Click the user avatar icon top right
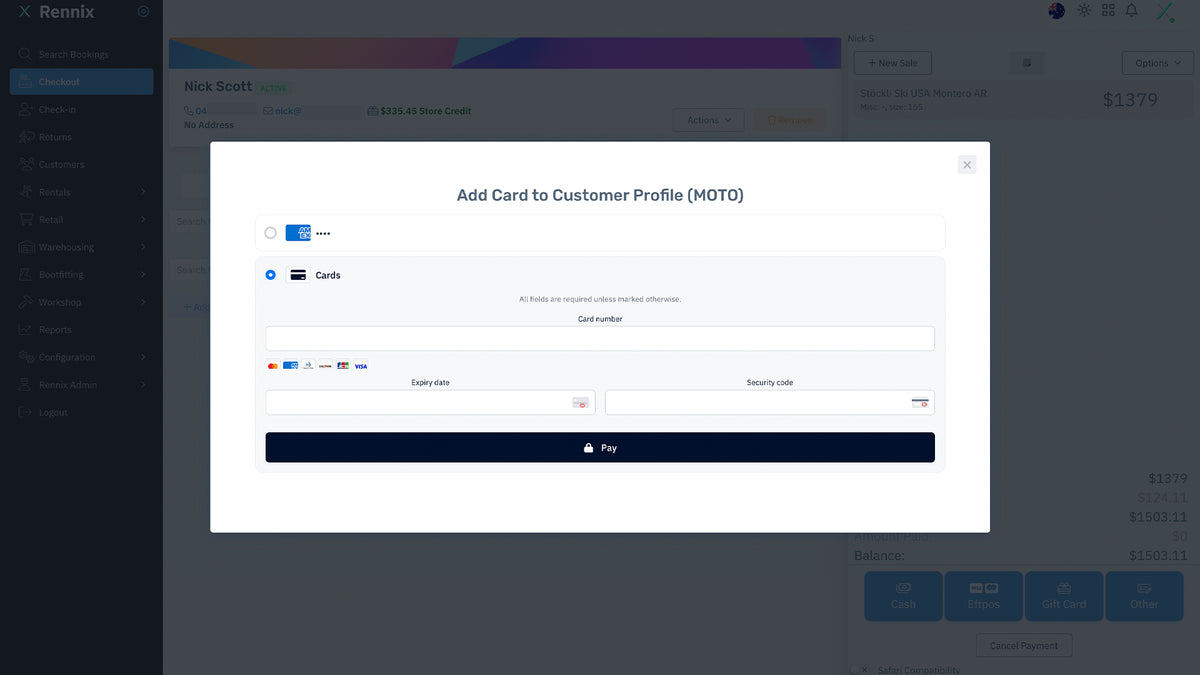This screenshot has width=1200, height=675. [x=1165, y=12]
